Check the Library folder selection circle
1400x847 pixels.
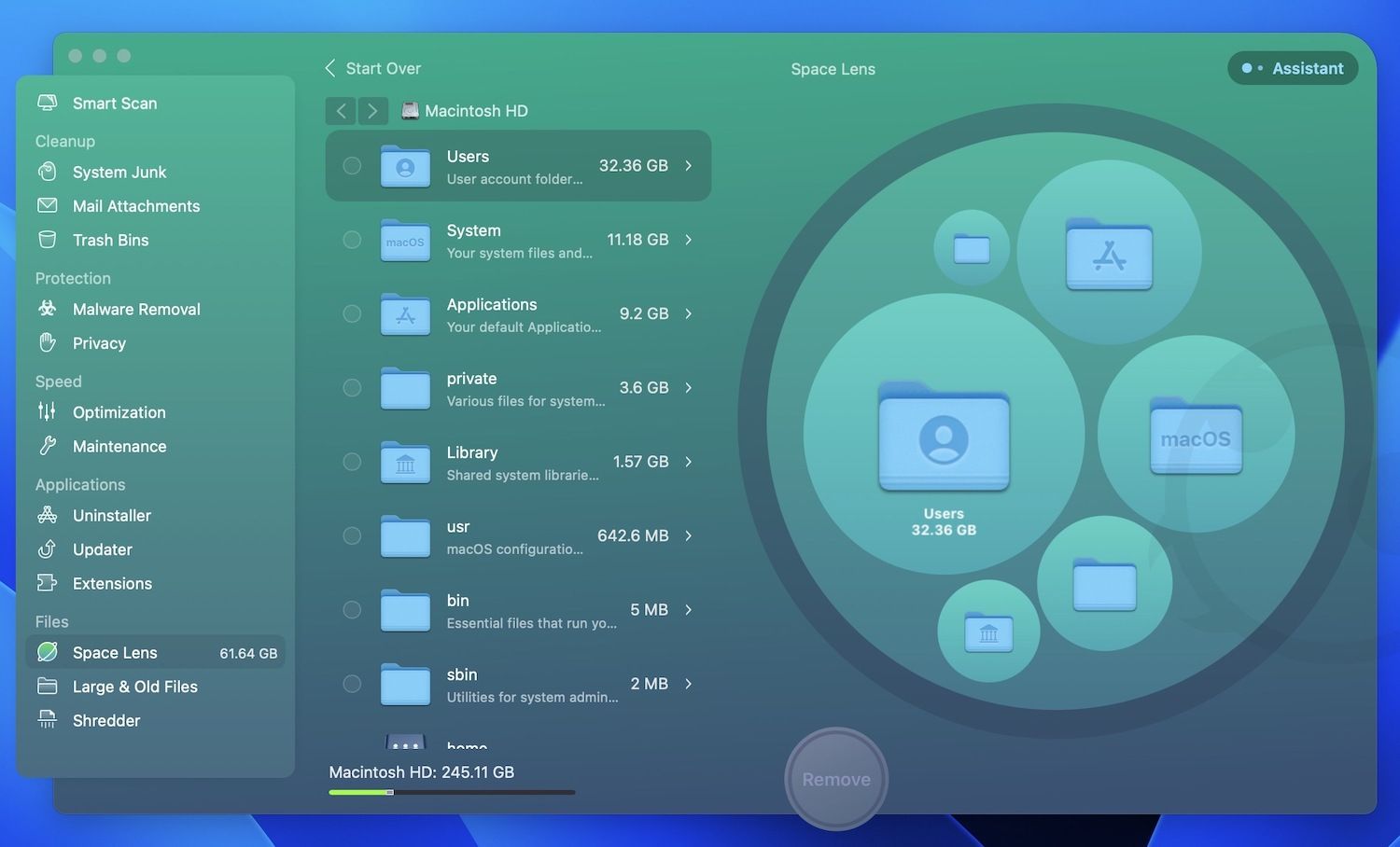click(352, 462)
